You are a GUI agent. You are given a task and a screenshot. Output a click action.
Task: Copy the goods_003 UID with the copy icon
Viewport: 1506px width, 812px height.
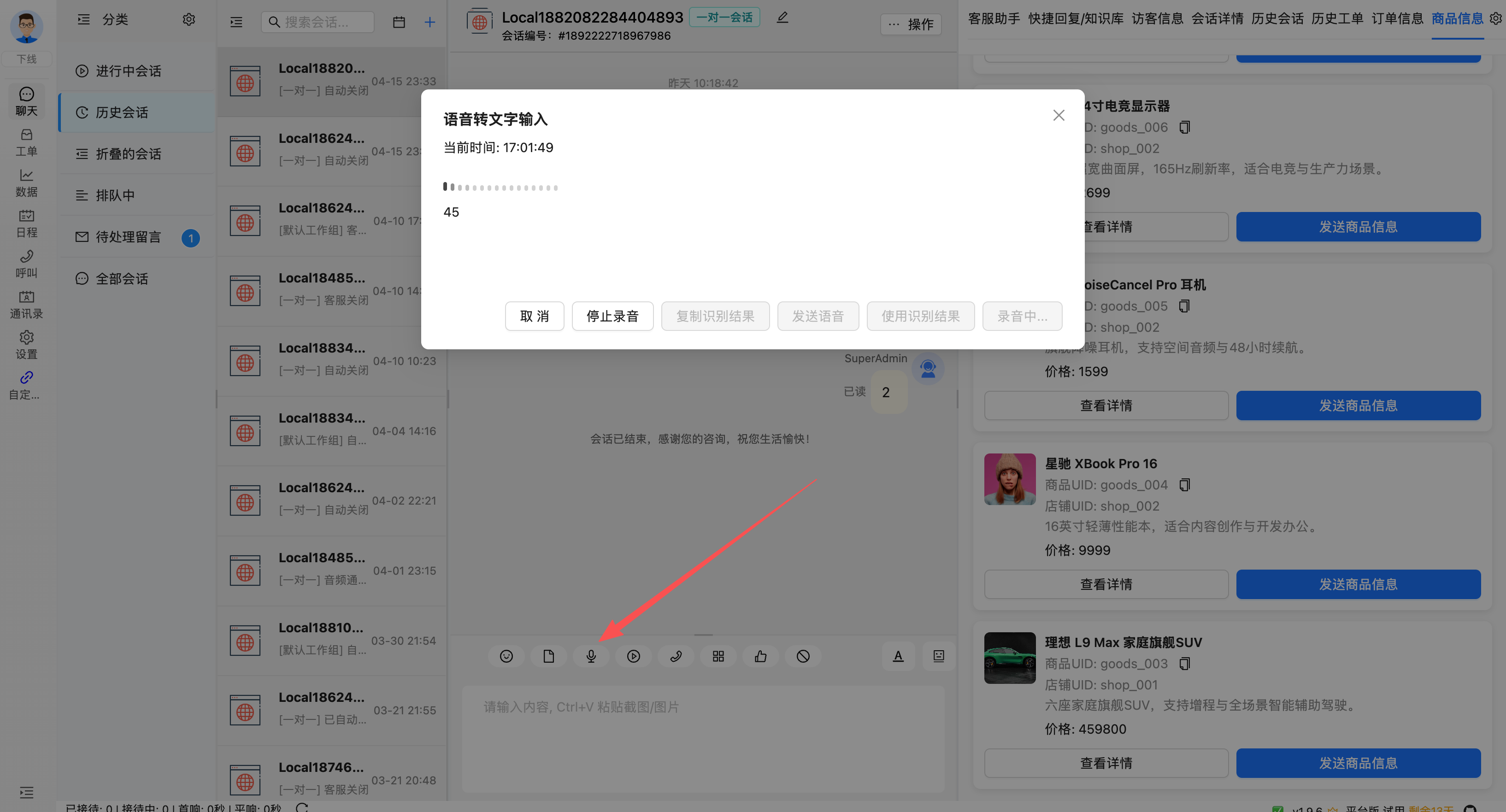(x=1184, y=664)
